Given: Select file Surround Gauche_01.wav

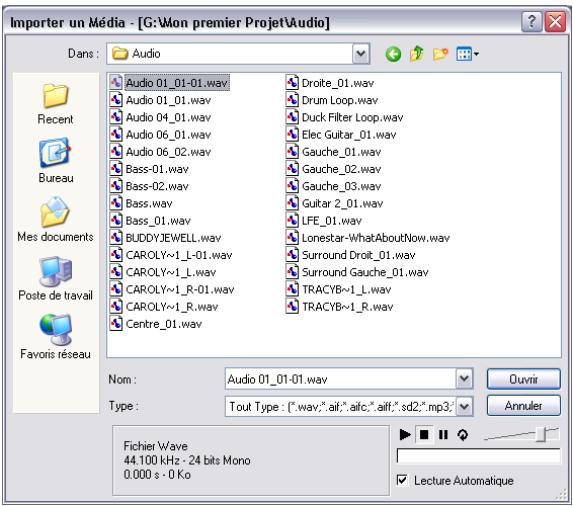Looking at the screenshot, I should tap(357, 272).
